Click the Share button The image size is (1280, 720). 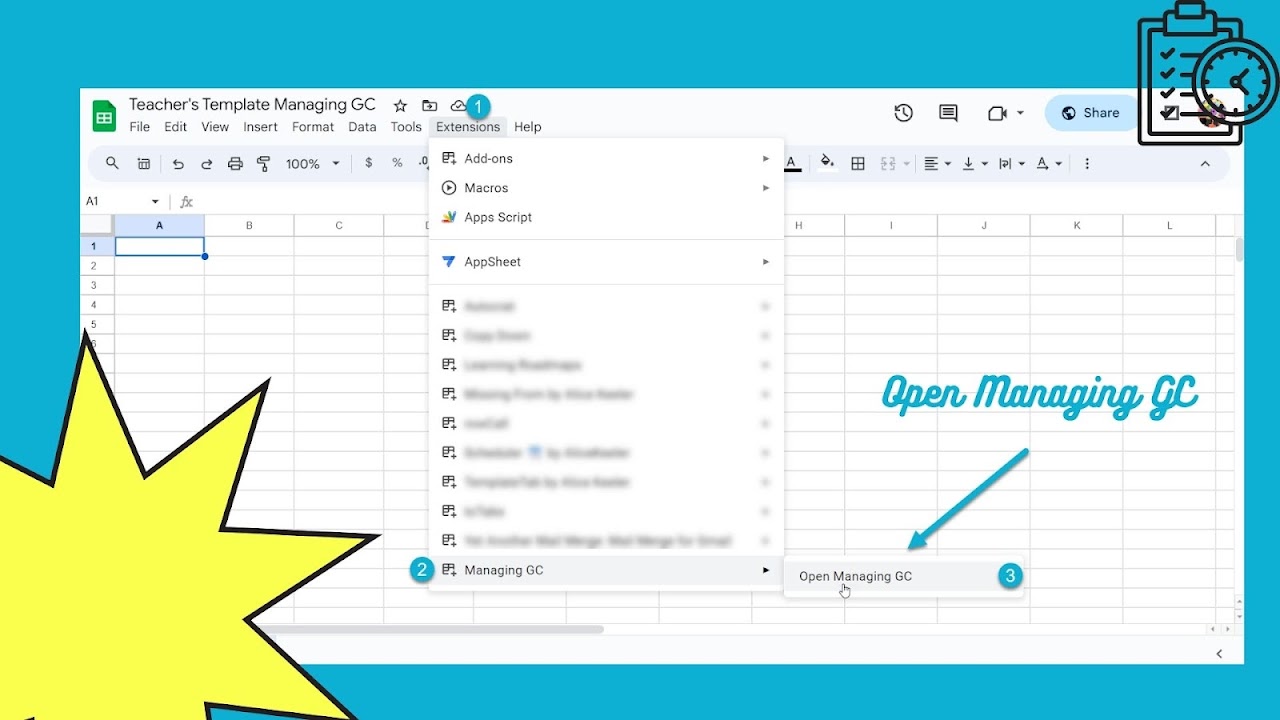tap(1091, 113)
